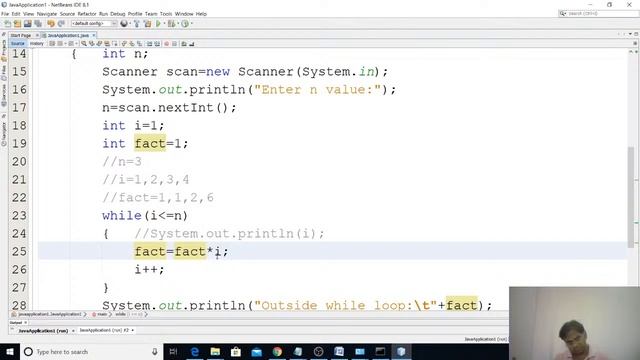Click the editor vertical scrollbar thumb
Screen dimensions: 640x360
click(x=631, y=196)
